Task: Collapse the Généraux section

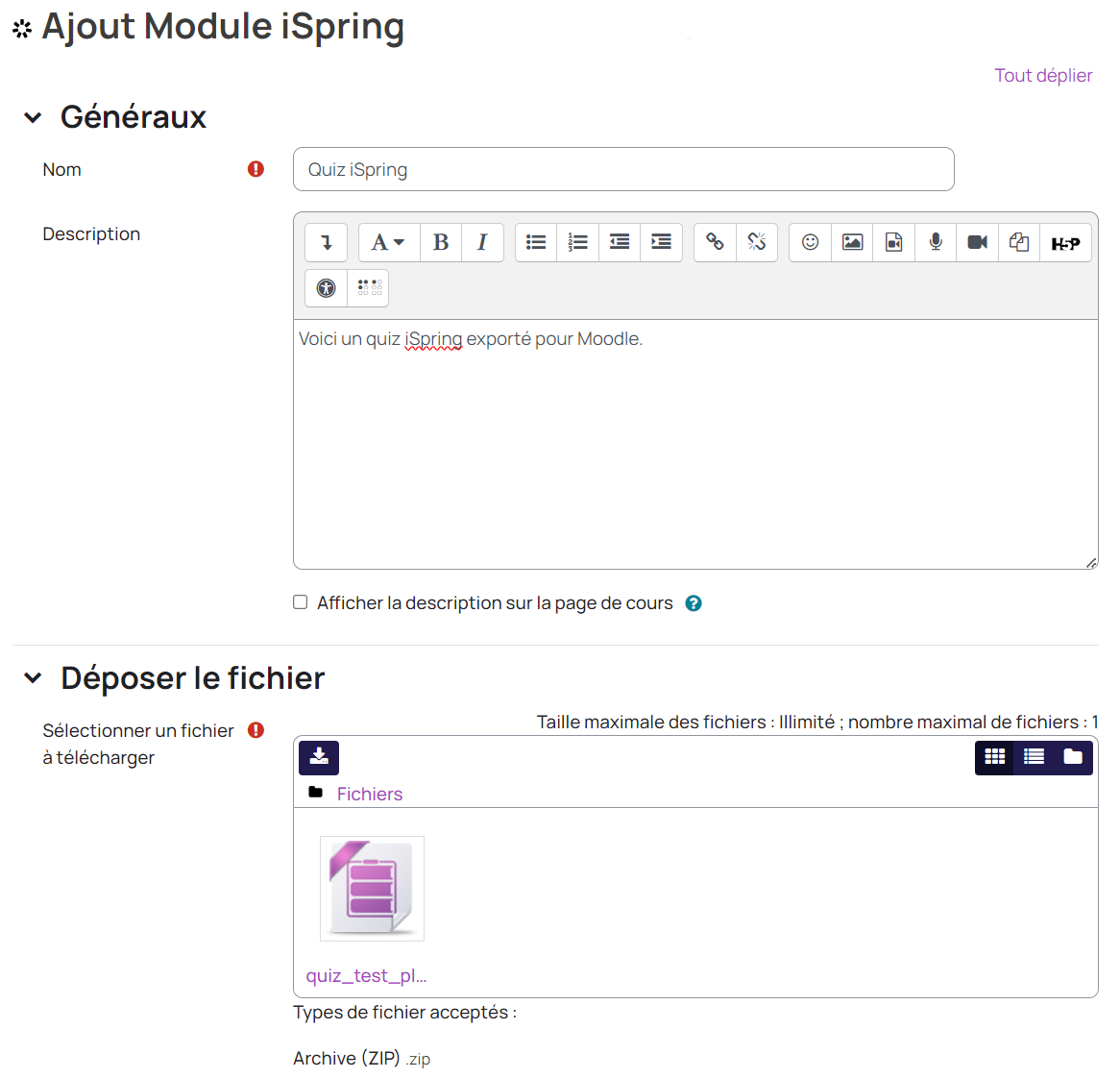Action: [x=34, y=117]
